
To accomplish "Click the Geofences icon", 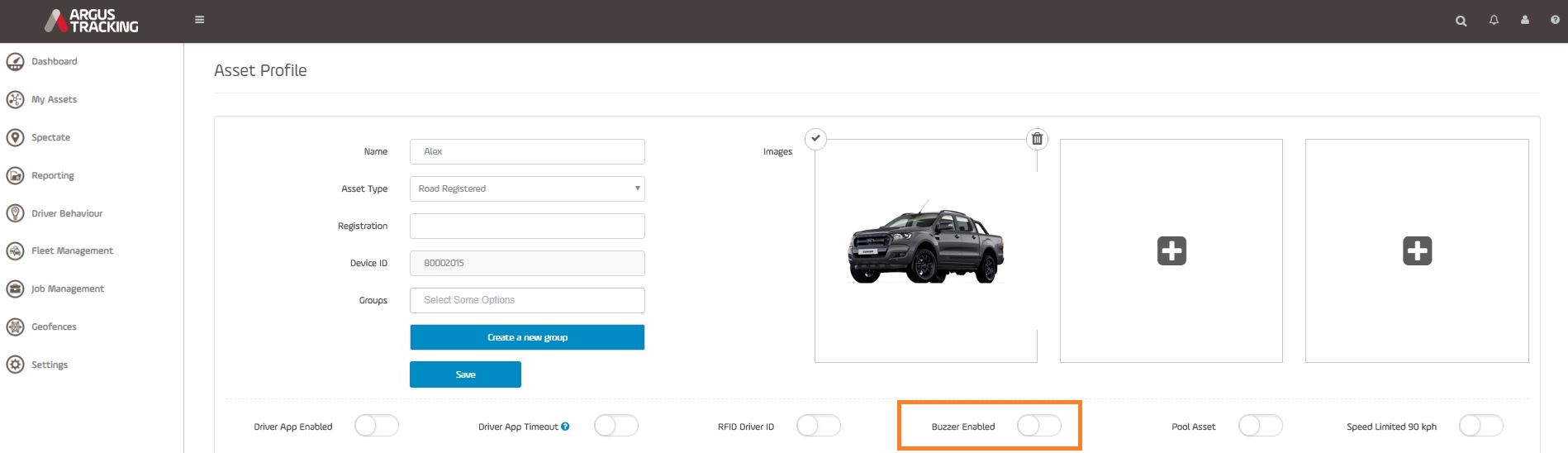I will tap(15, 327).
